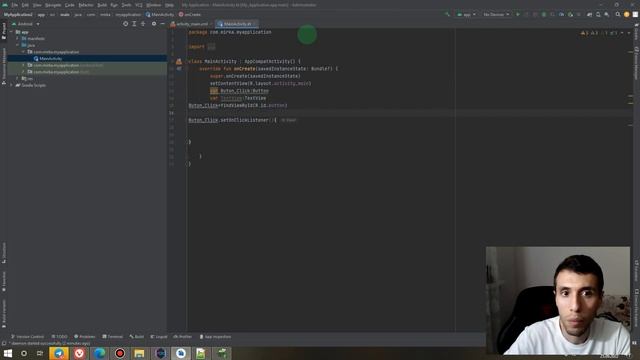Click the Debug app bug icon
Image resolution: width=640 pixels, height=360 pixels.
(x=544, y=14)
